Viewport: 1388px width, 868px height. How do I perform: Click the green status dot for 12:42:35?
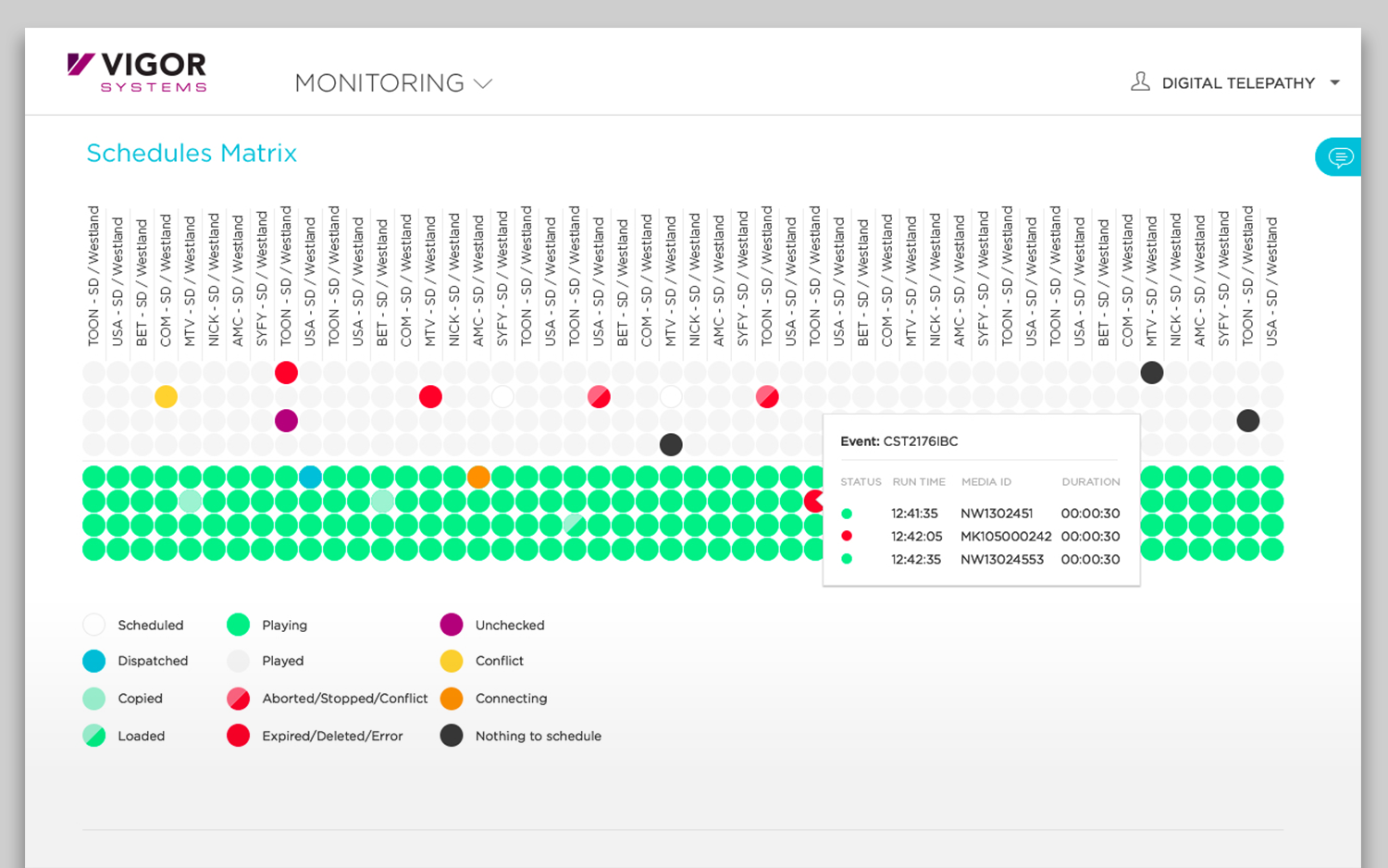[x=847, y=560]
